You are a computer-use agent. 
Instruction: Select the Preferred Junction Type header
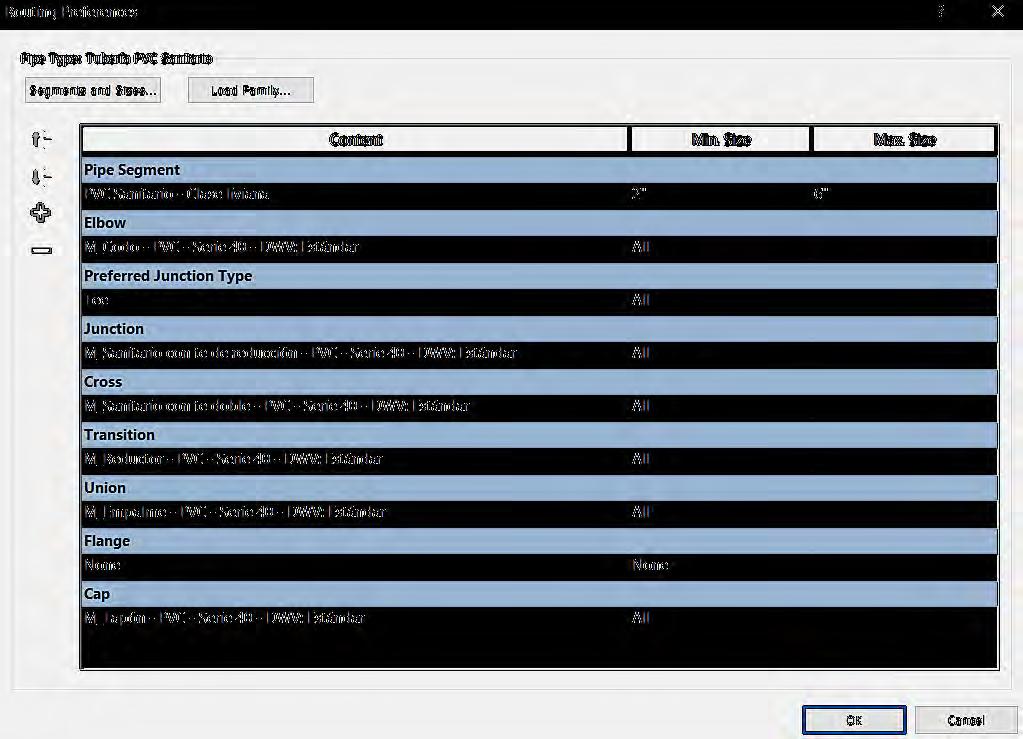pos(539,276)
